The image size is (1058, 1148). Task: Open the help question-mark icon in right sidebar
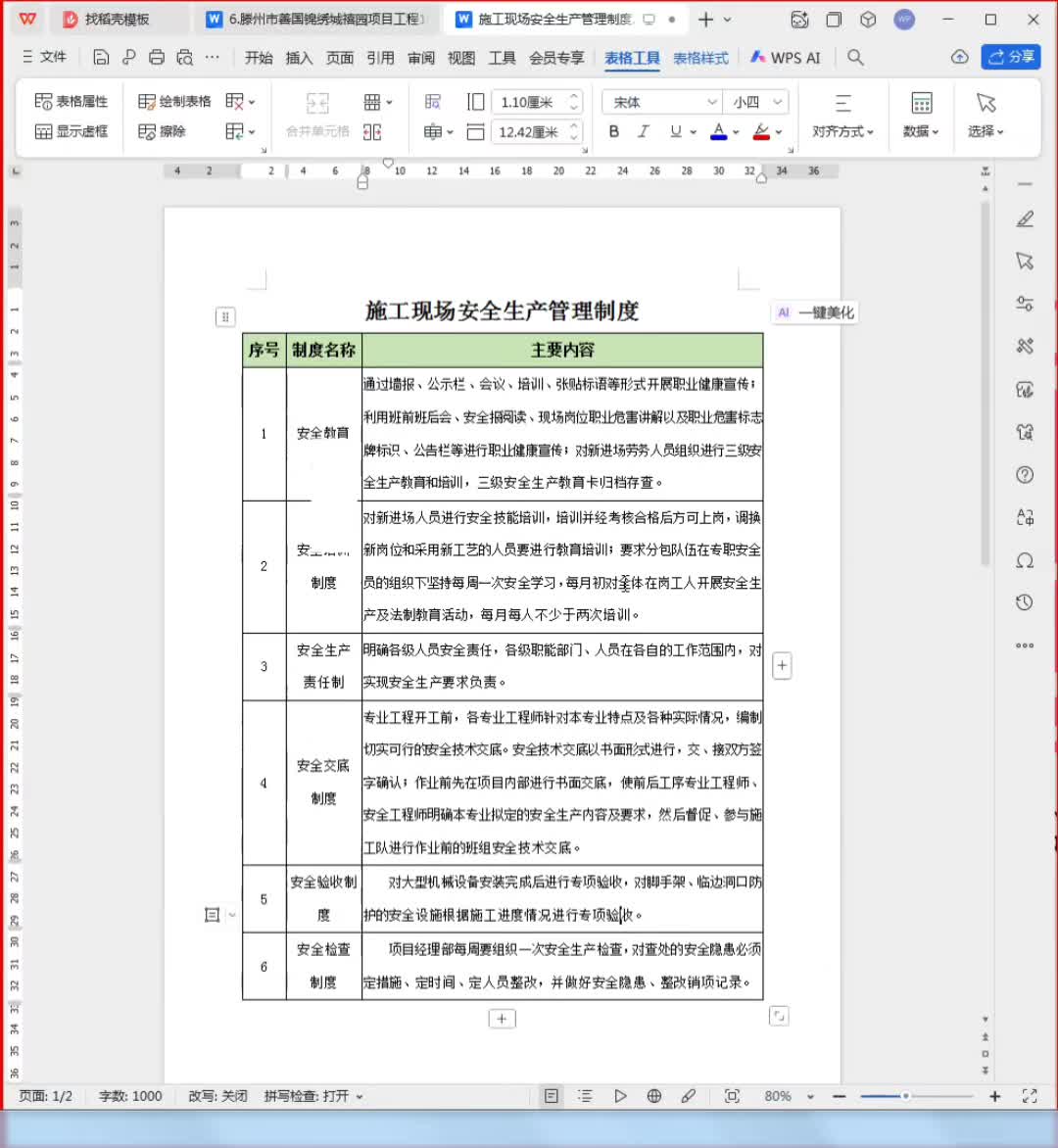click(1025, 475)
